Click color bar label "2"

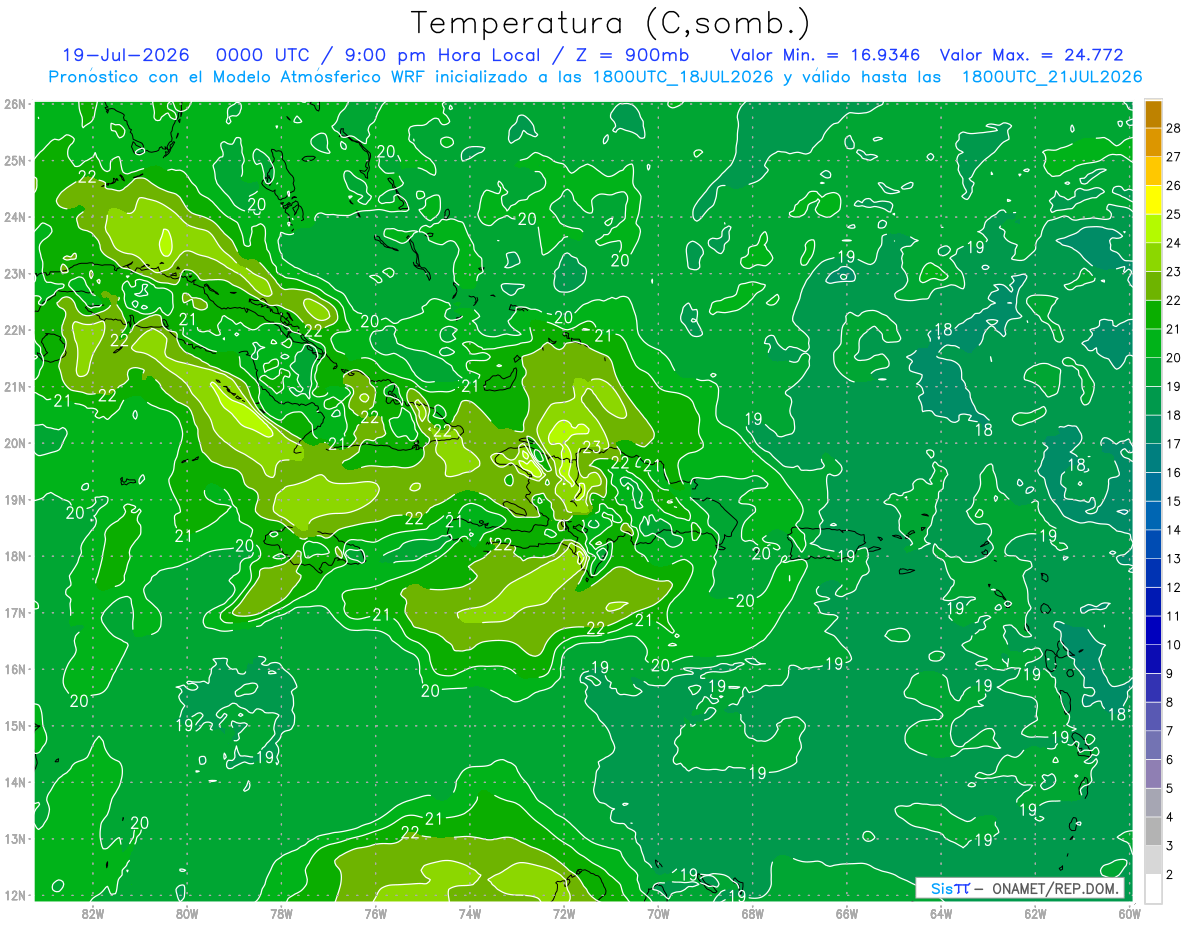click(x=1170, y=876)
